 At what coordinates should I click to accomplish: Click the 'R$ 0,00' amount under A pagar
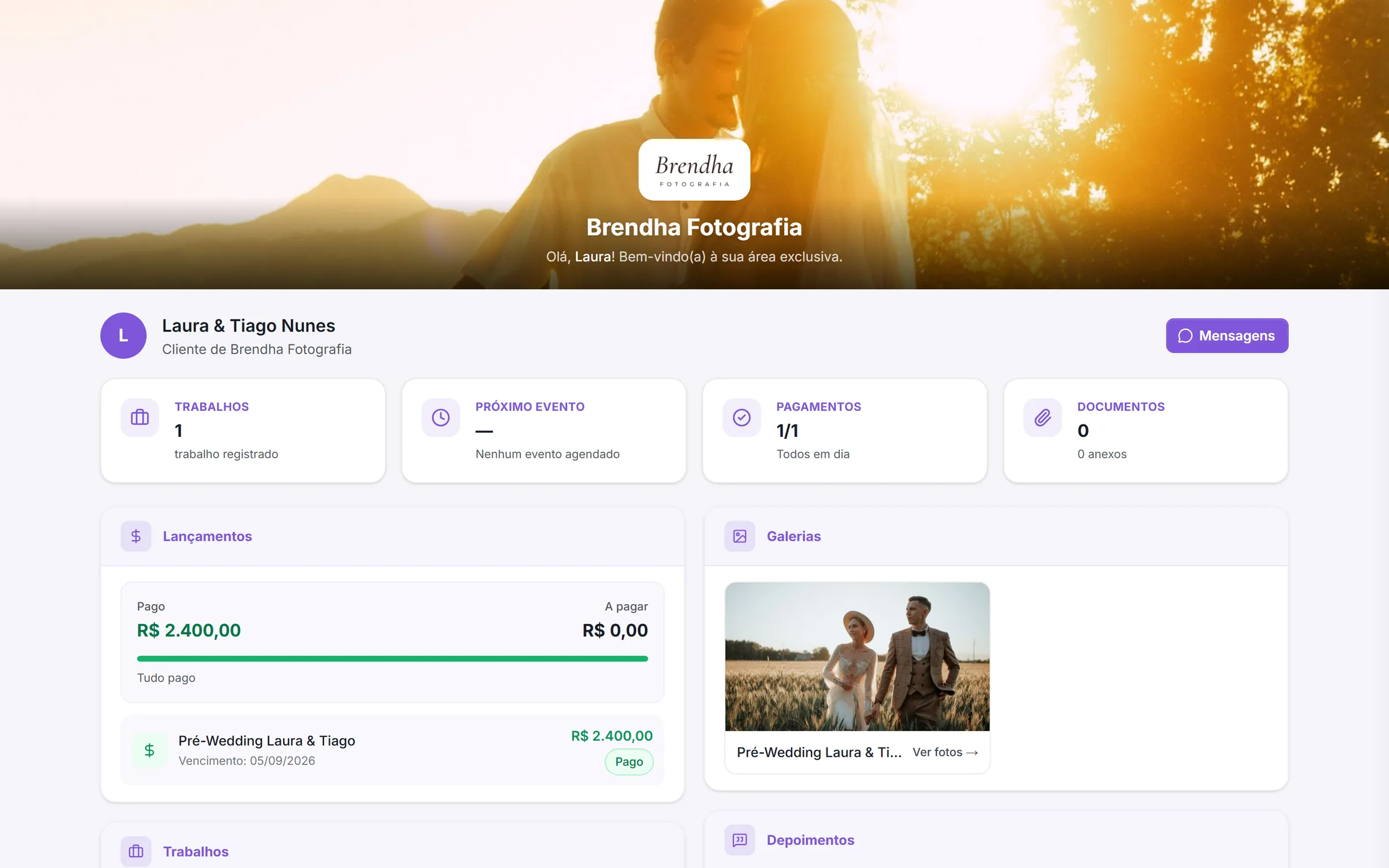coord(615,630)
